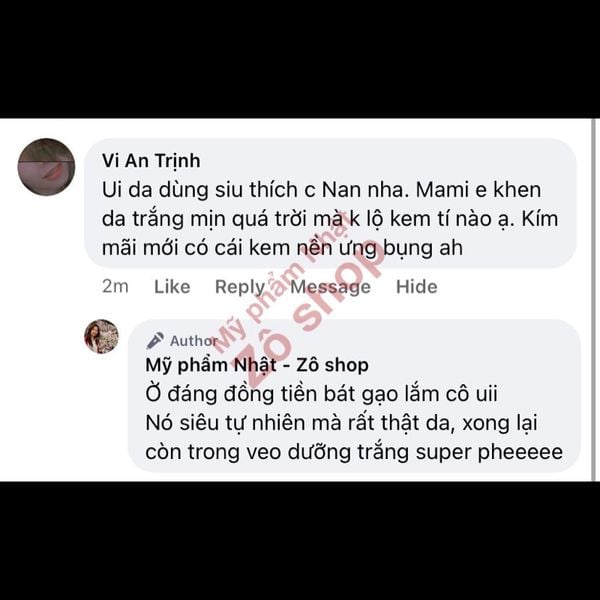Image resolution: width=600 pixels, height=600 pixels.
Task: Like Vi An Trịnh's comment
Action: 172,287
